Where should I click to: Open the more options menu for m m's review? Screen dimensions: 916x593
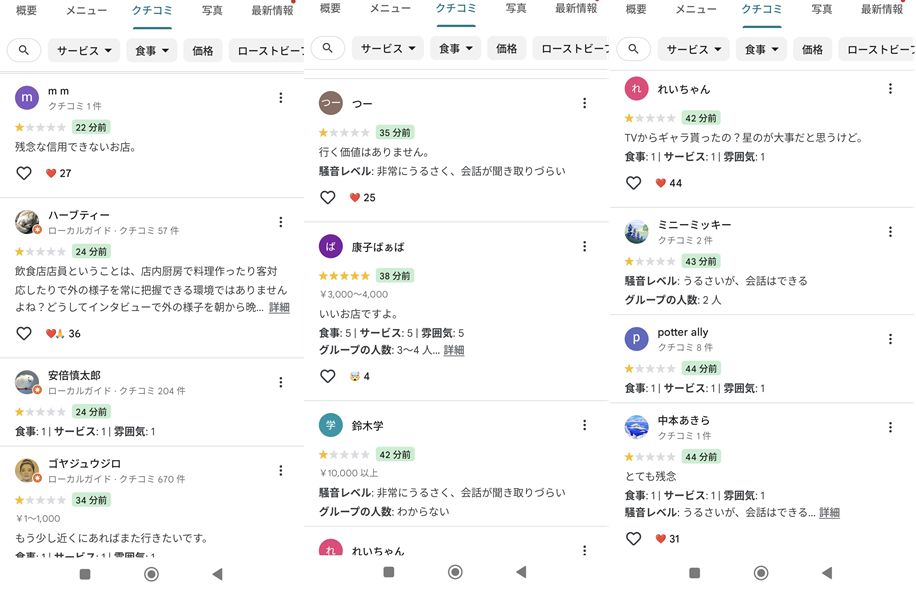[x=281, y=98]
